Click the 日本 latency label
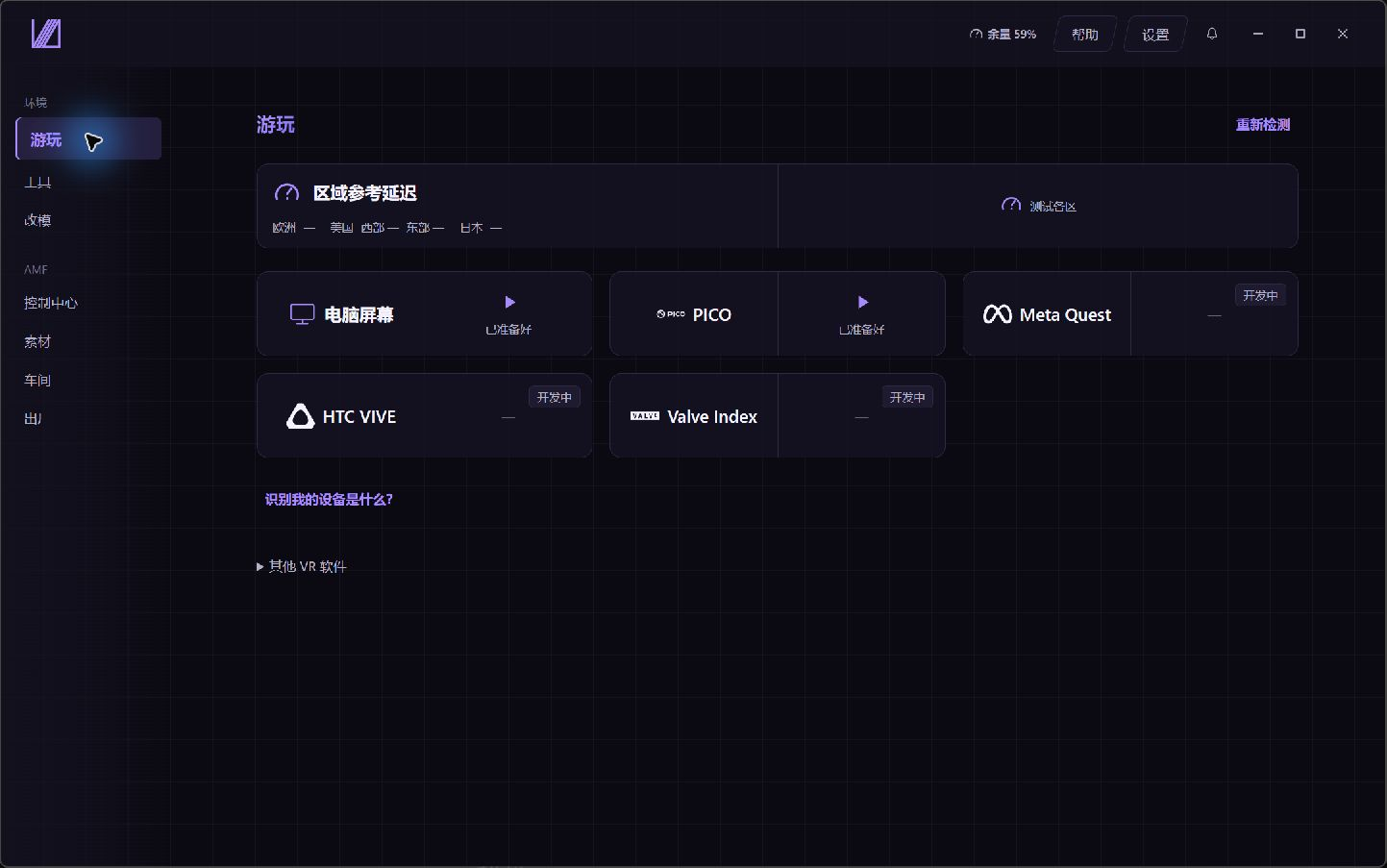This screenshot has height=868, width=1387. (x=471, y=228)
